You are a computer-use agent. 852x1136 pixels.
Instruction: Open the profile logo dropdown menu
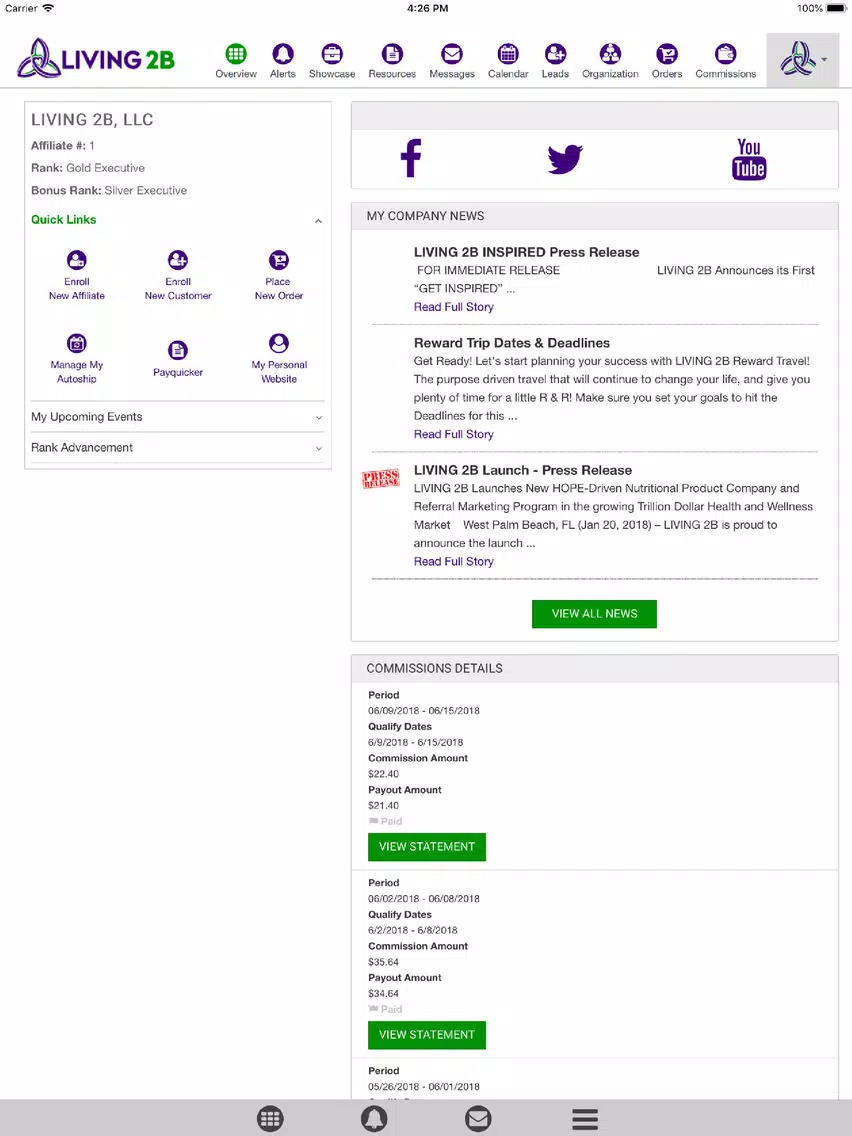(x=803, y=60)
